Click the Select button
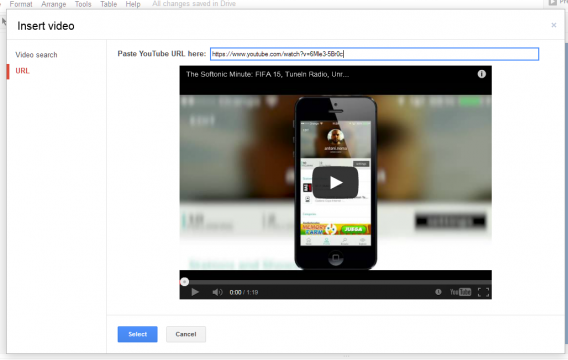Image resolution: width=568 pixels, height=360 pixels. click(137, 334)
